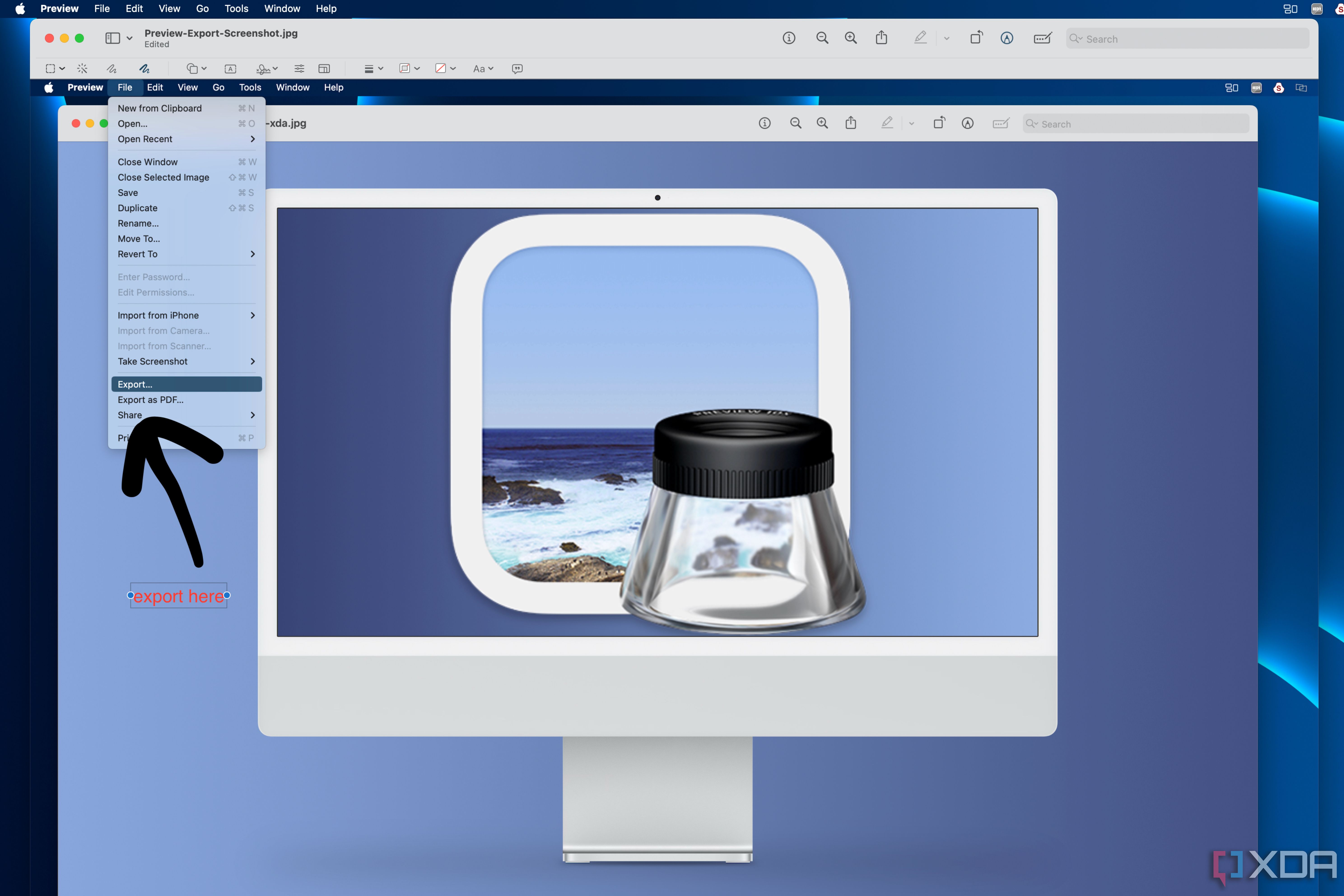Expand the highlight color chevron in top toolbar
1344x896 pixels.
pyautogui.click(x=947, y=38)
